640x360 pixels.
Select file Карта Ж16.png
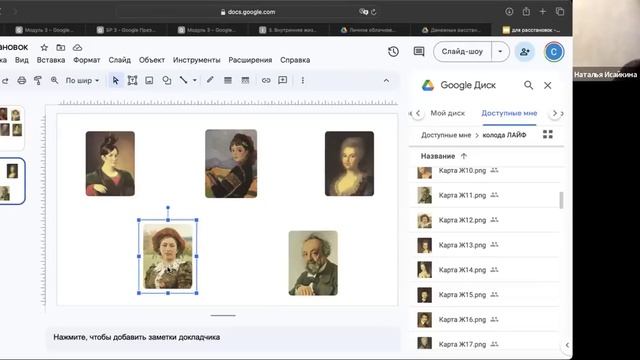[x=484, y=320]
